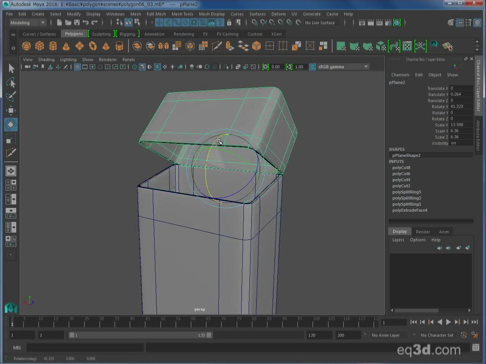Open the vertical Attribute Editor side tab
This screenshot has width=486, height=364.
point(478,135)
